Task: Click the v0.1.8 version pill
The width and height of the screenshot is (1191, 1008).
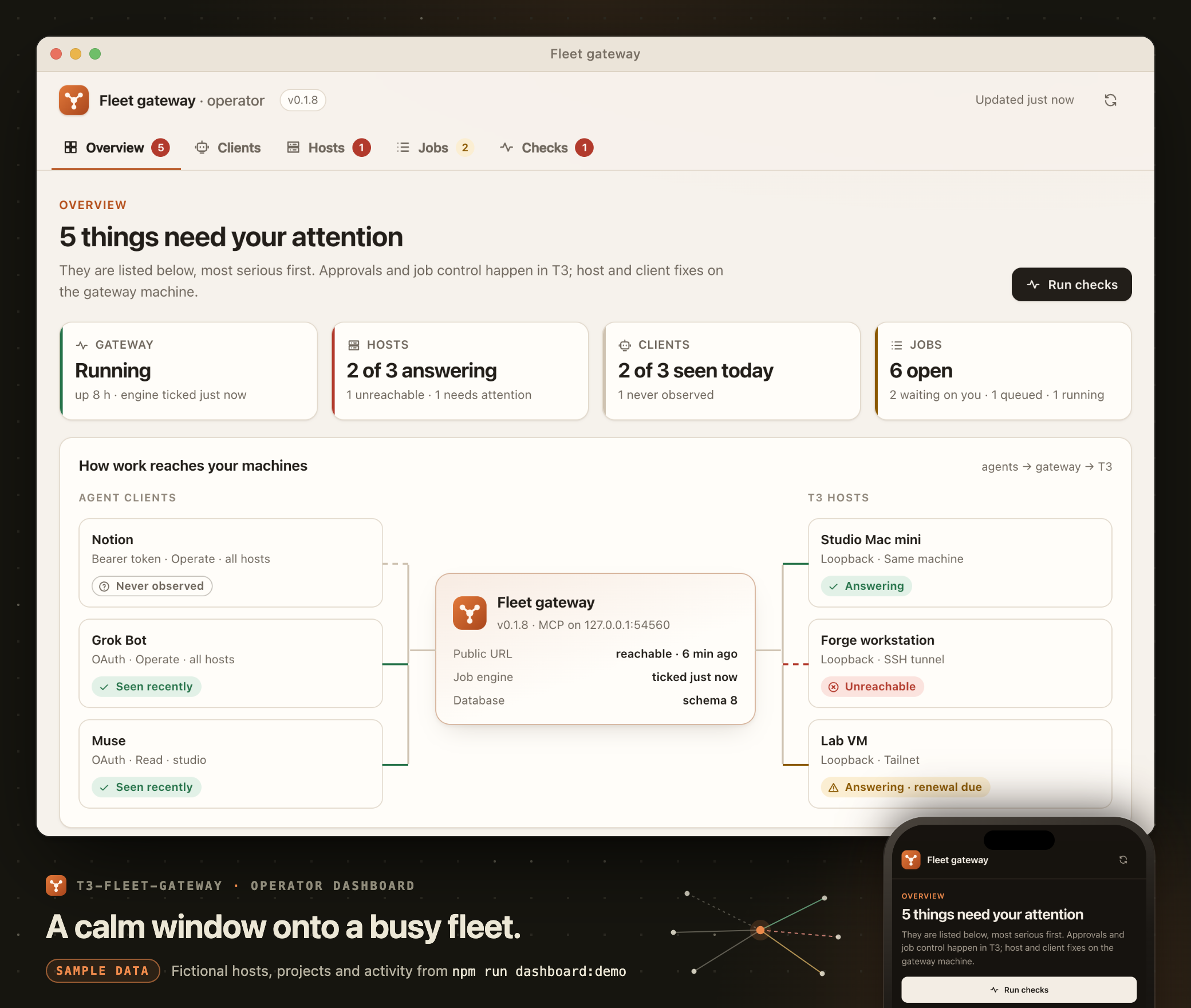Action: (x=303, y=100)
